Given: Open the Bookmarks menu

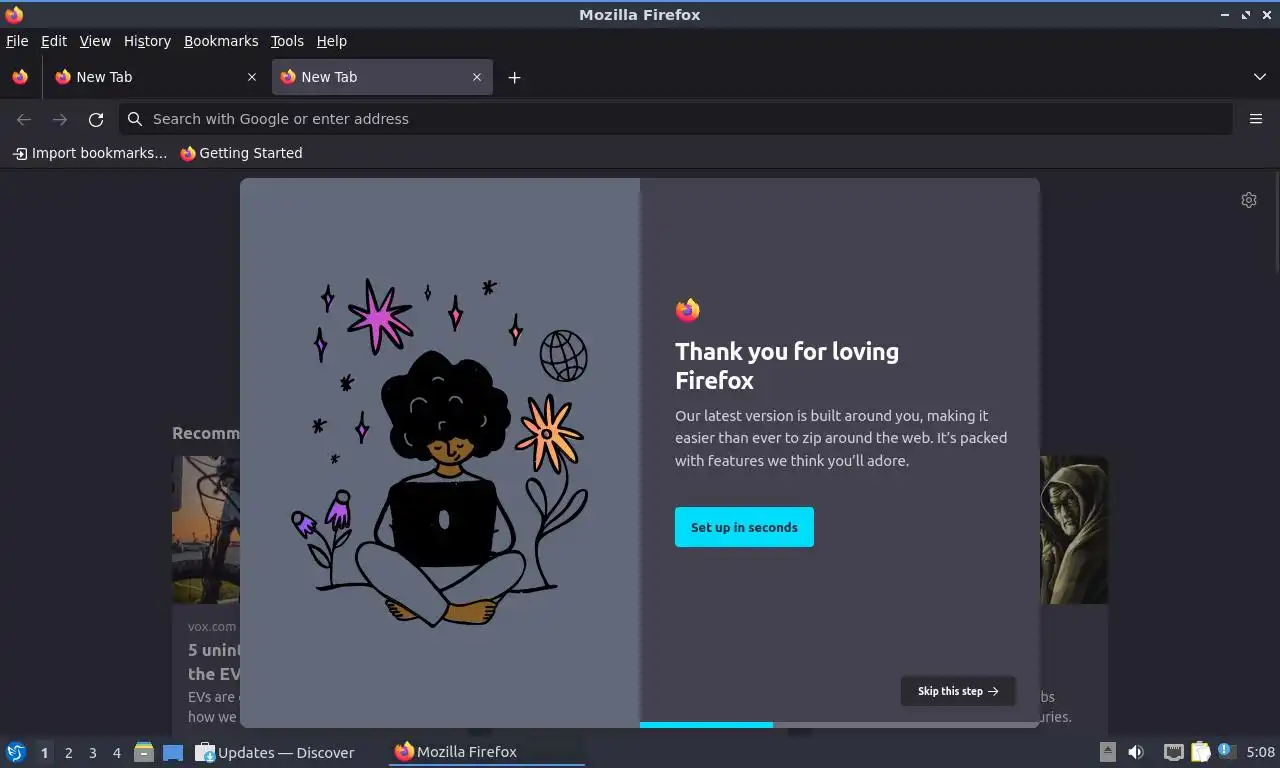Looking at the screenshot, I should click(221, 41).
